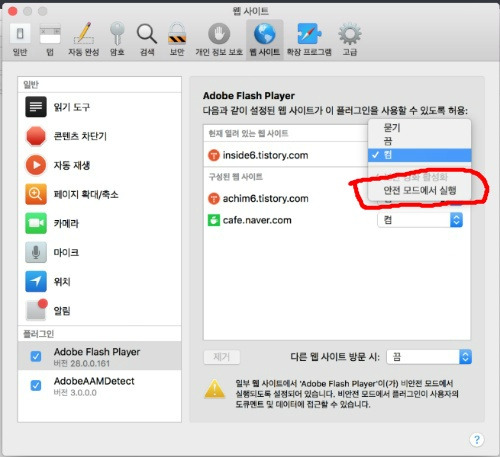Open the cafe.naver.com 켬 dropdown
The height and width of the screenshot is (457, 500).
(x=420, y=220)
